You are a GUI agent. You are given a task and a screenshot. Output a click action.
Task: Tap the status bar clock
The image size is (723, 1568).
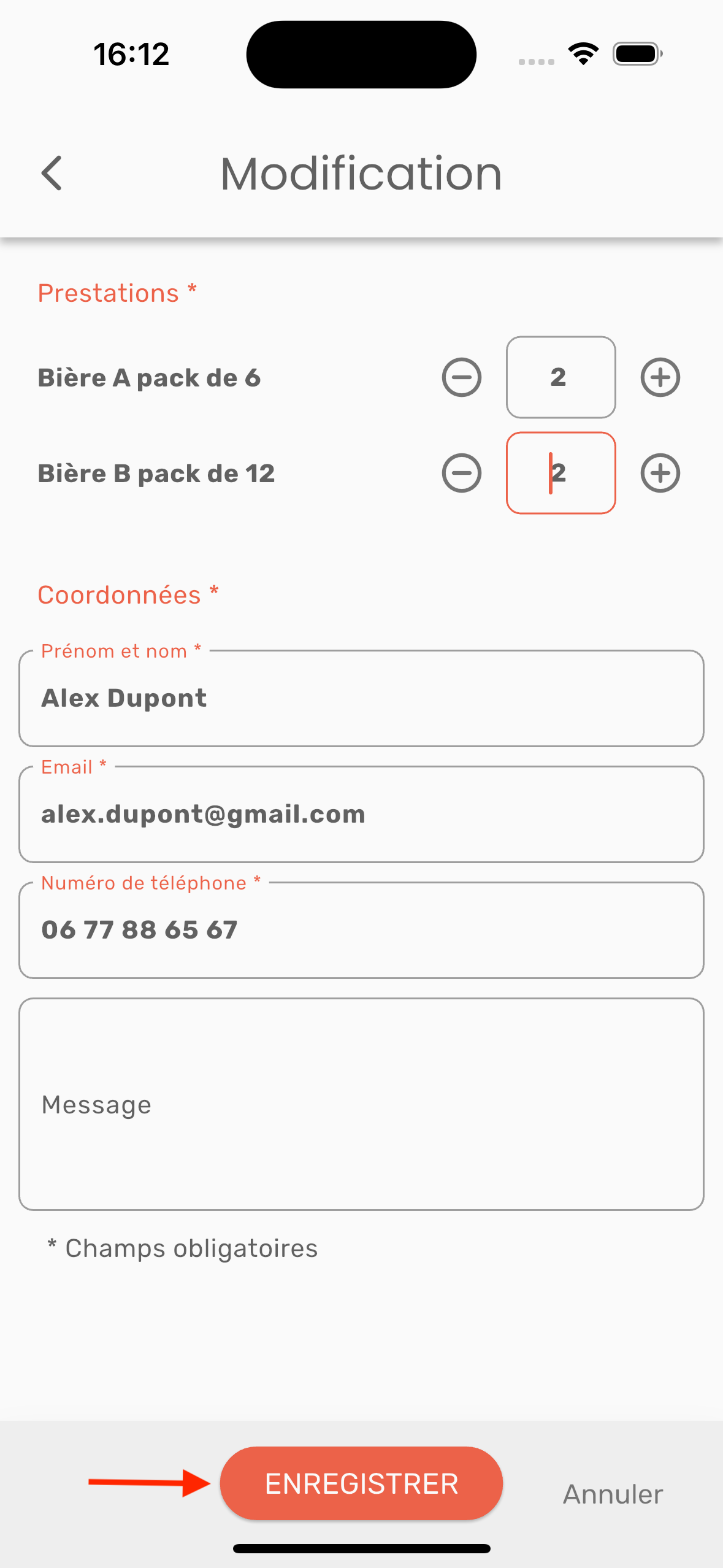(x=131, y=54)
